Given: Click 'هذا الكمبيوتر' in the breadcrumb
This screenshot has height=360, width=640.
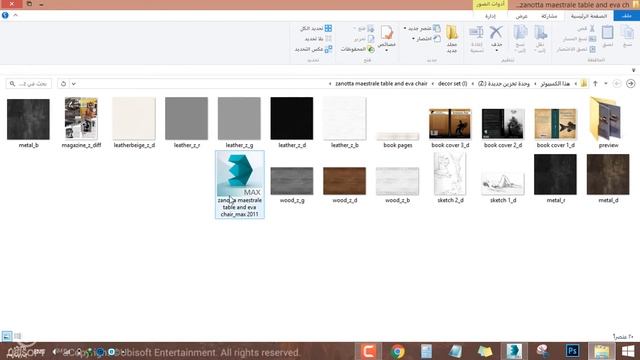Looking at the screenshot, I should point(555,84).
